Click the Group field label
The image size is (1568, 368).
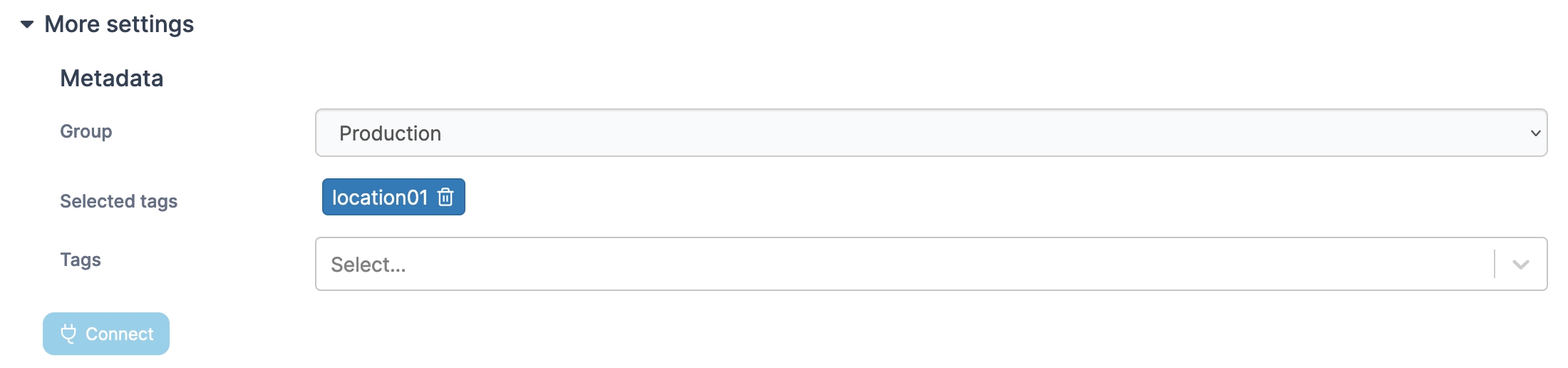pyautogui.click(x=86, y=132)
